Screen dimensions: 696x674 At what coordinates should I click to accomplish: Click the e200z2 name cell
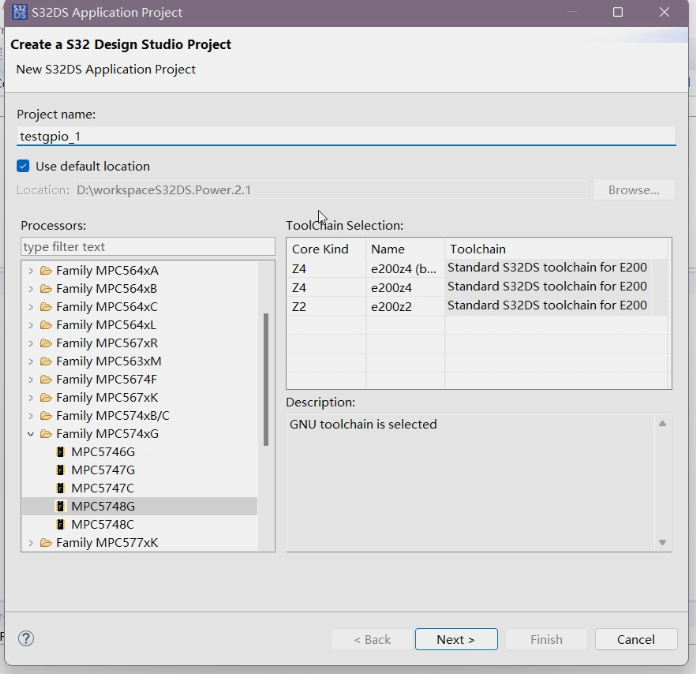(405, 306)
